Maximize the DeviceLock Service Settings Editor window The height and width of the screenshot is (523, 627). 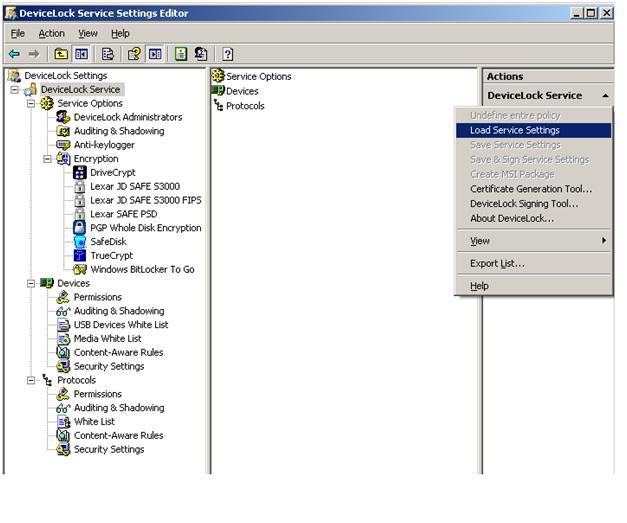click(x=591, y=13)
